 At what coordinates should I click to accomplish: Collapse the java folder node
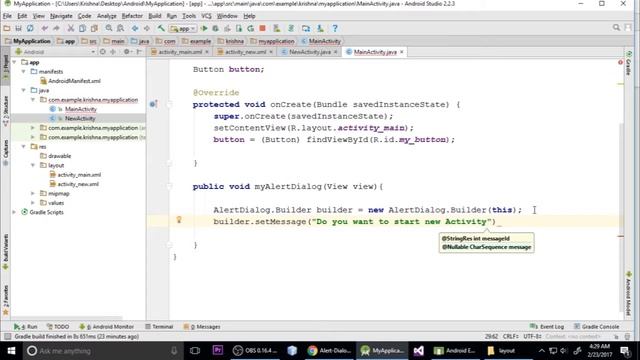24,90
